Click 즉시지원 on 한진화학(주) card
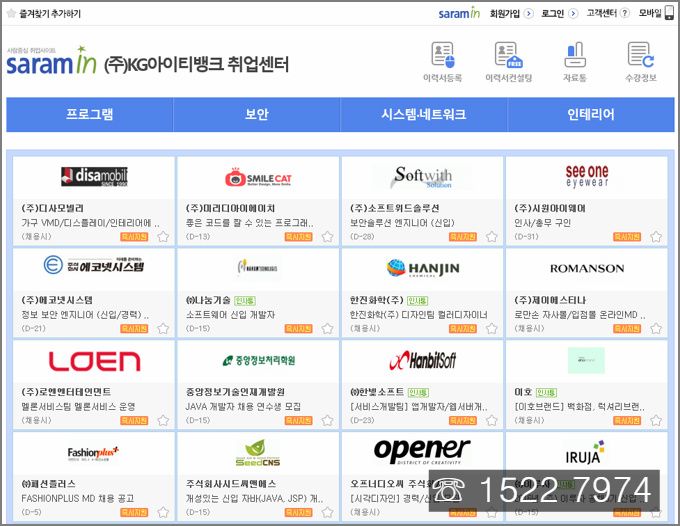The width and height of the screenshot is (680, 526). 463,329
